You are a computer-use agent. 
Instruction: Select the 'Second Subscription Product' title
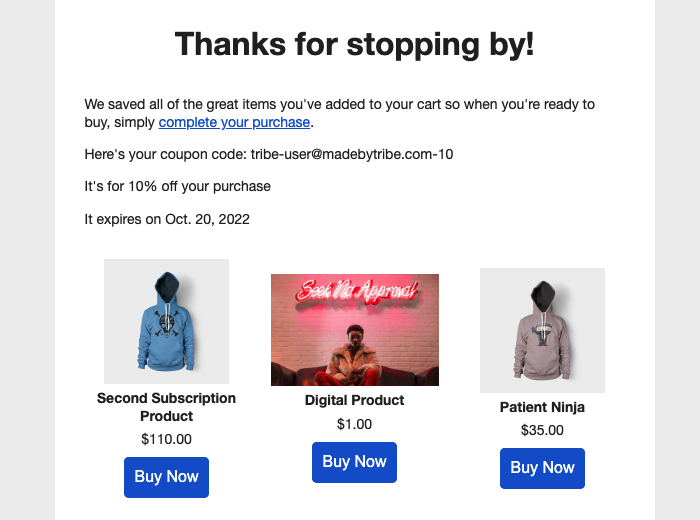(167, 407)
